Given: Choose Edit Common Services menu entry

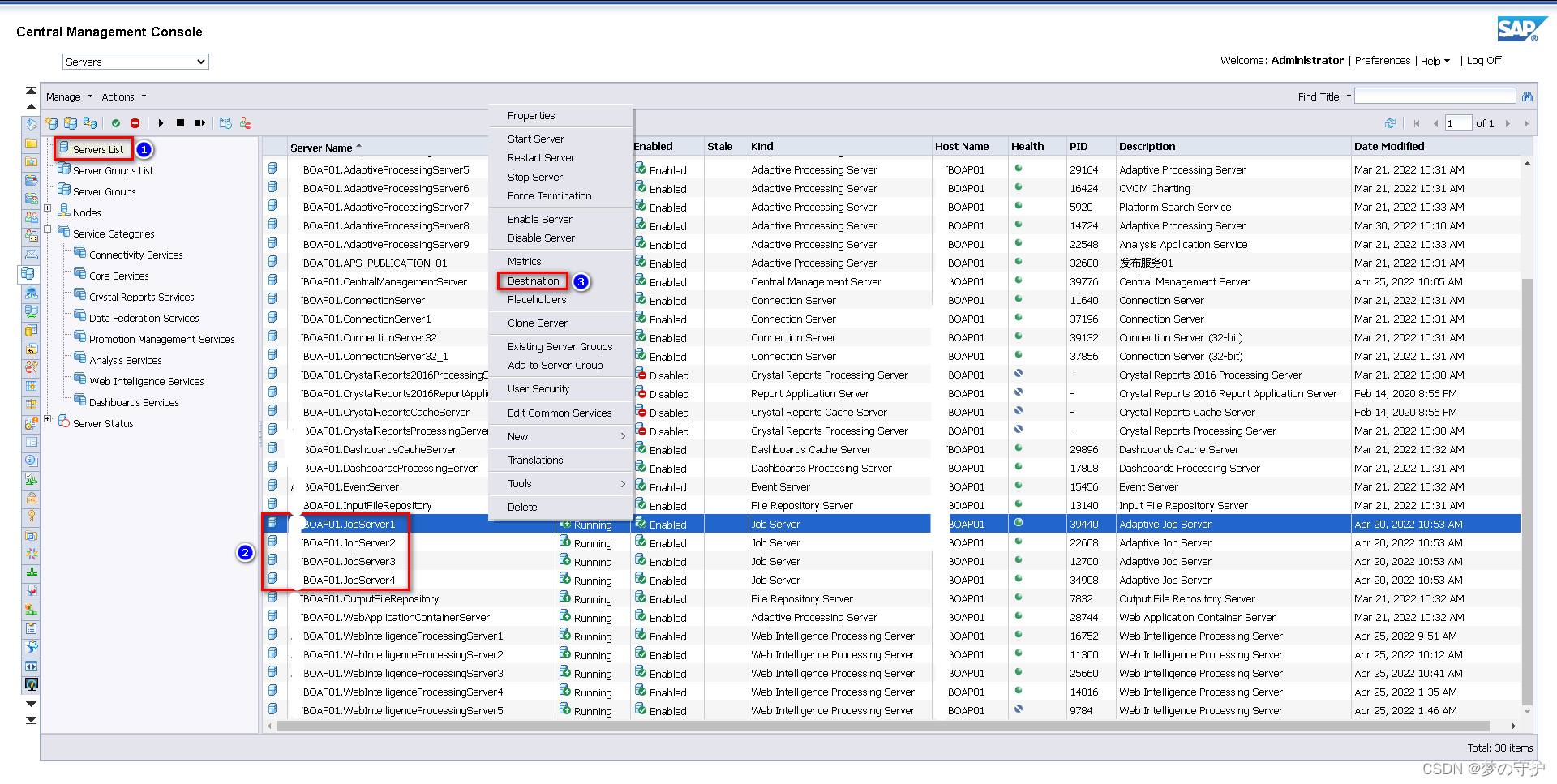Looking at the screenshot, I should (x=560, y=413).
